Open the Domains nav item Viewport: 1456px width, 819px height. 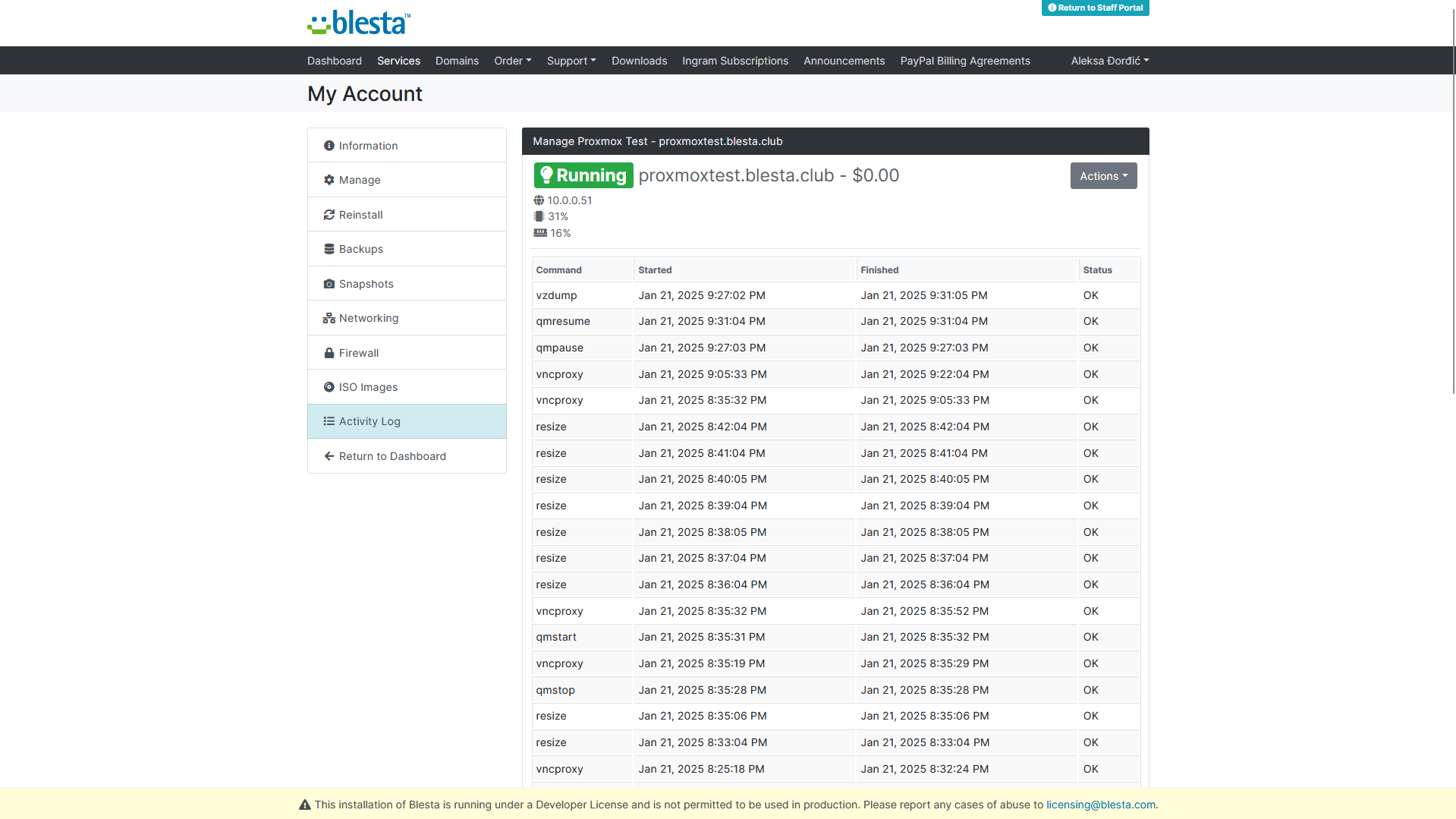(457, 61)
